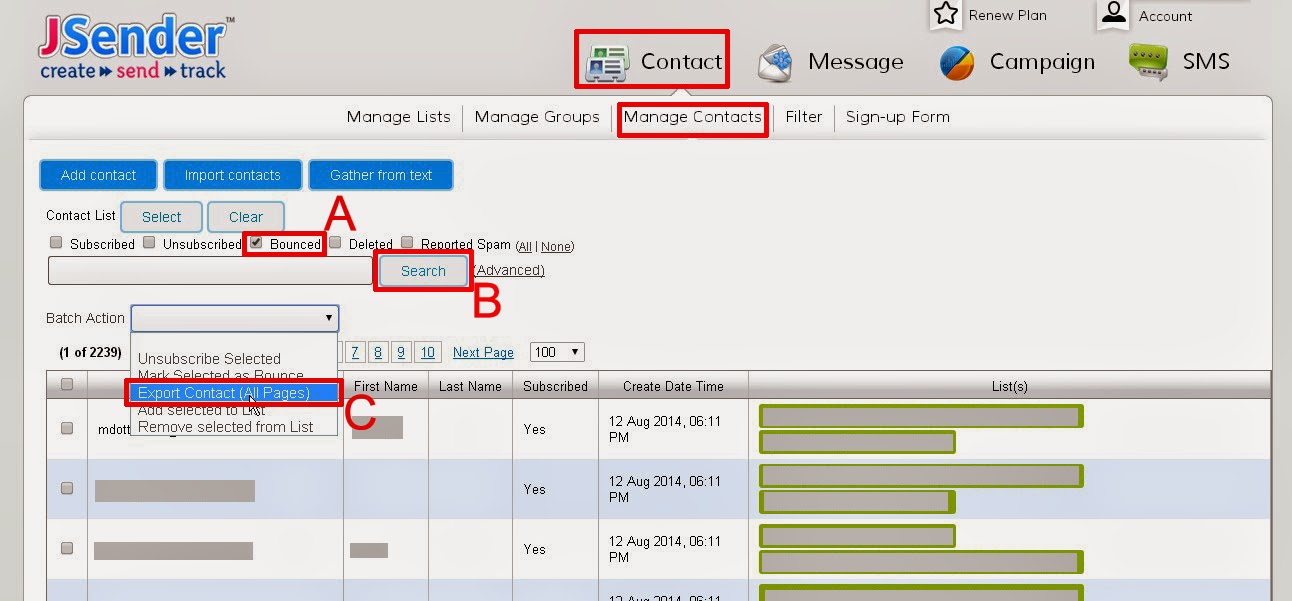The height and width of the screenshot is (601, 1292).
Task: Click the Renew Plan link text
Action: tap(1007, 15)
